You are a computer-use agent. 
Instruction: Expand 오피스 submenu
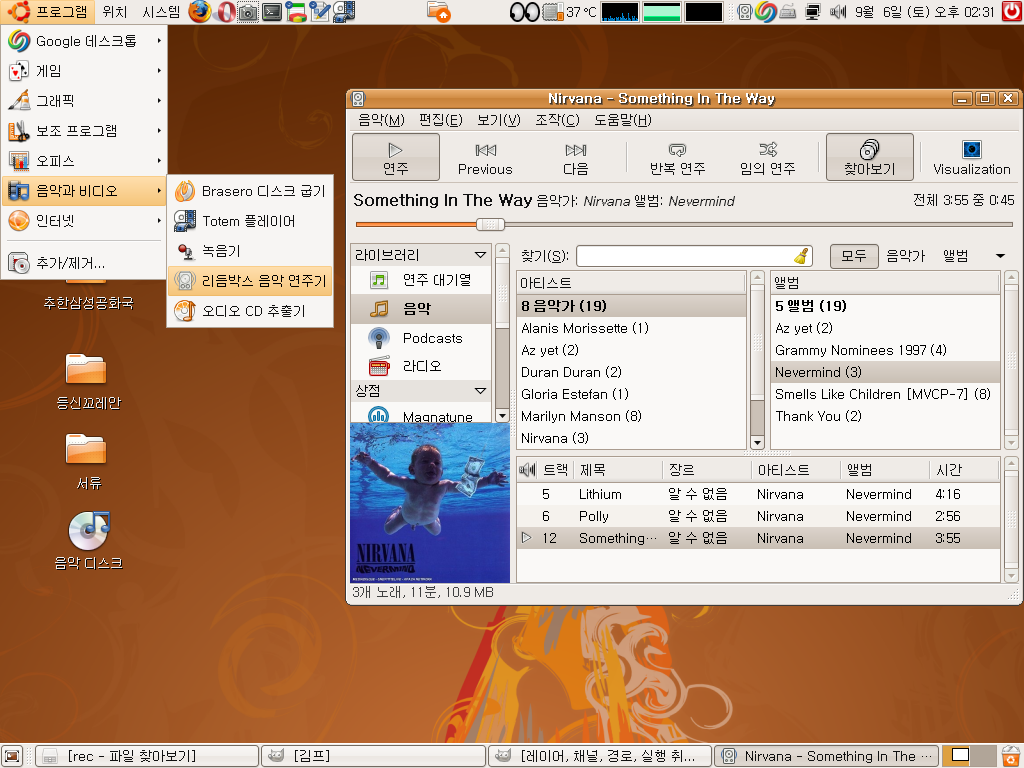[x=84, y=161]
